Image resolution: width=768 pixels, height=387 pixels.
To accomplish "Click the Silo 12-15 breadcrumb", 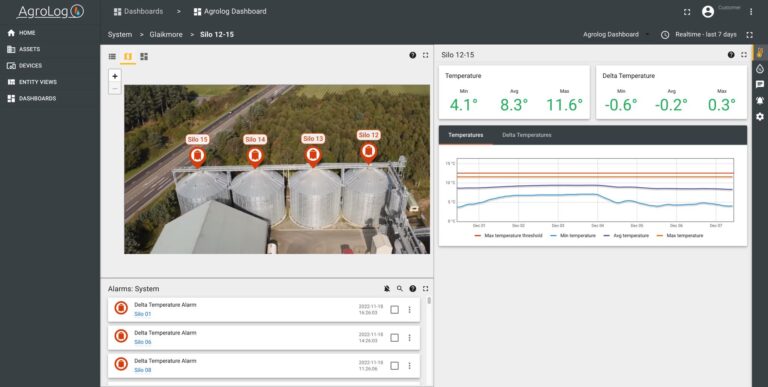I will pyautogui.click(x=217, y=35).
